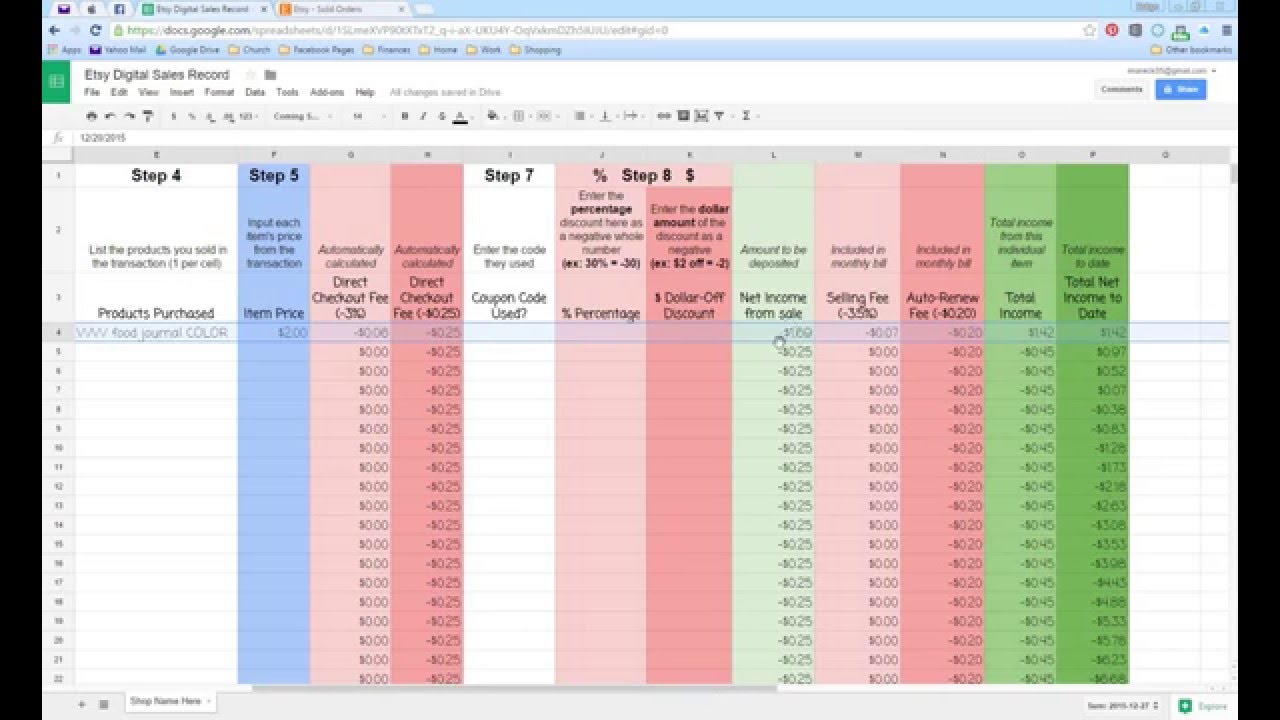Screen dimensions: 1280x720
Task: Click the move-to-folder icon beside the title
Action: click(270, 75)
